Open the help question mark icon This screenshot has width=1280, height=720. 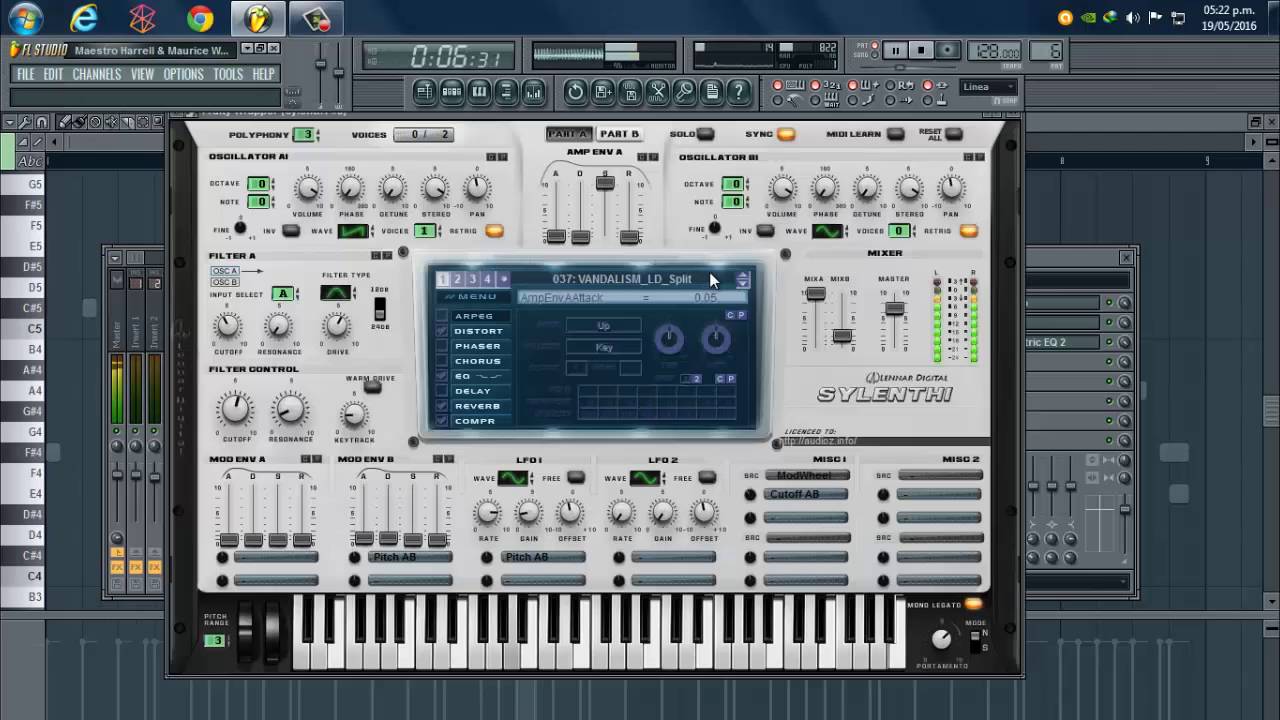coord(738,92)
